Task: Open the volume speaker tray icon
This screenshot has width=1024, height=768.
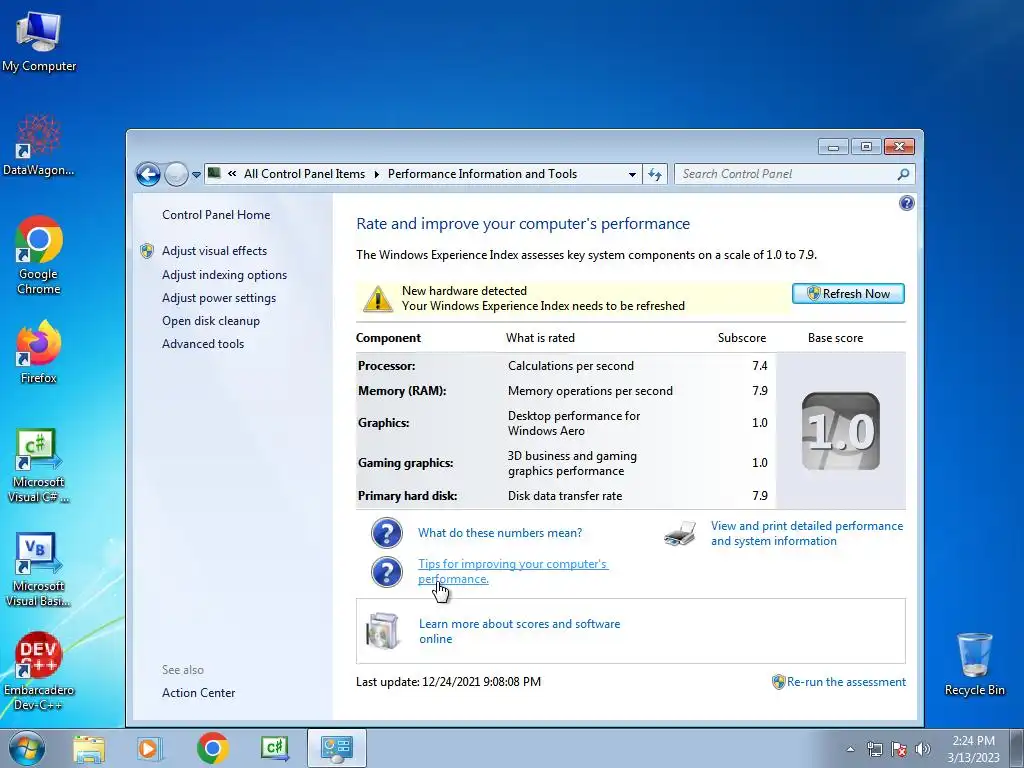Action: coord(923,749)
